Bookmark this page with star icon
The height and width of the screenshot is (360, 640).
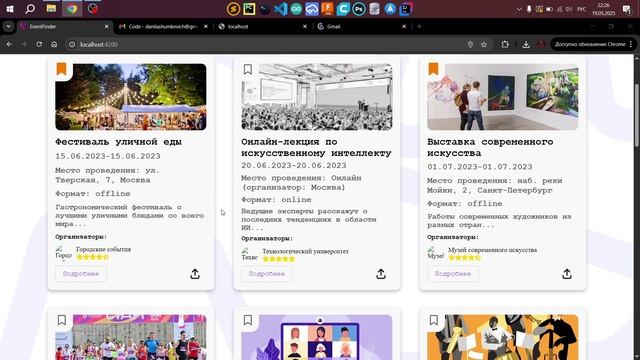484,44
